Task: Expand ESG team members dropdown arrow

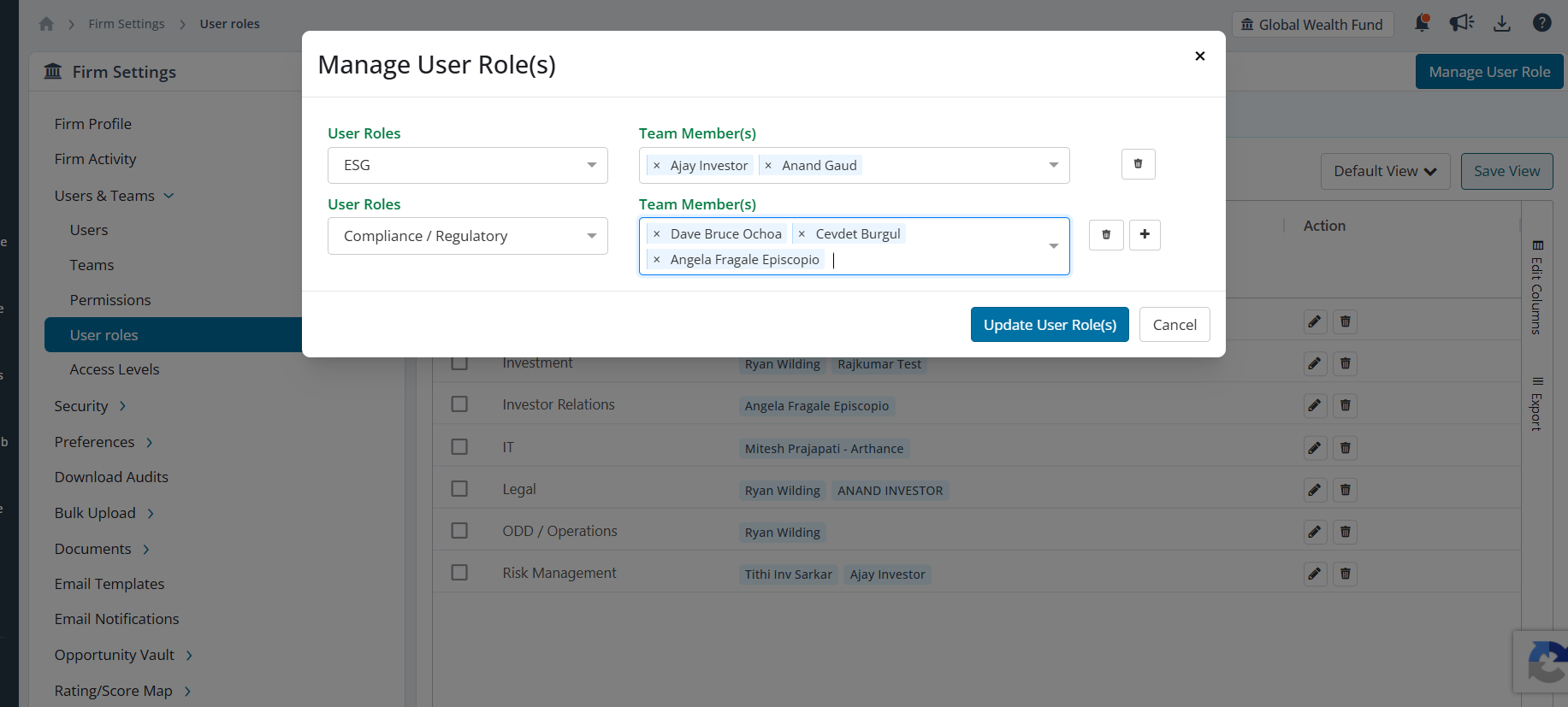Action: click(1053, 165)
